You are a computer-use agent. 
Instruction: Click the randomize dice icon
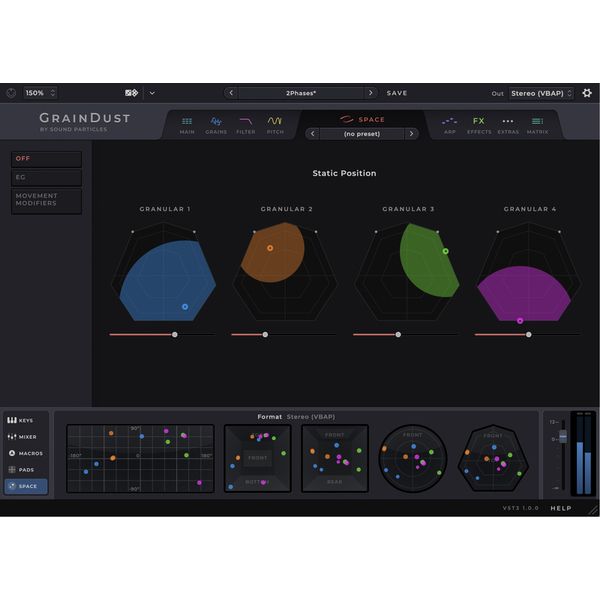click(x=131, y=93)
